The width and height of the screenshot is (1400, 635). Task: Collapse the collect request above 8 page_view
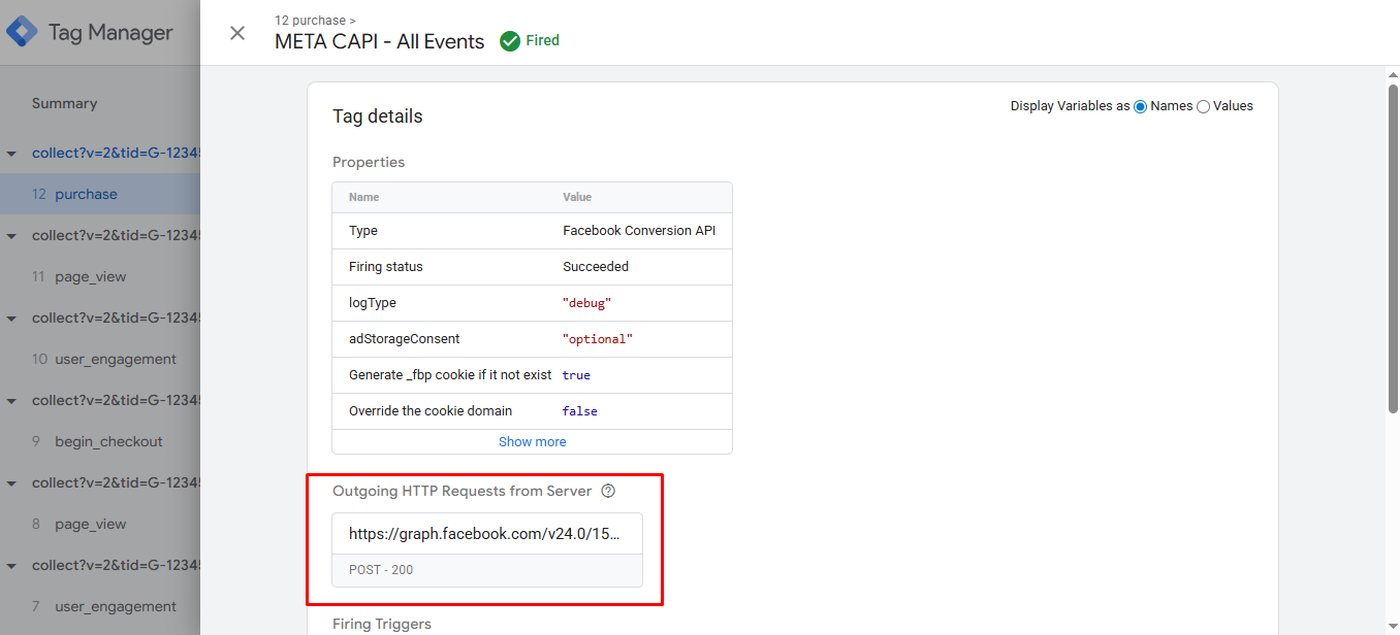(12, 483)
